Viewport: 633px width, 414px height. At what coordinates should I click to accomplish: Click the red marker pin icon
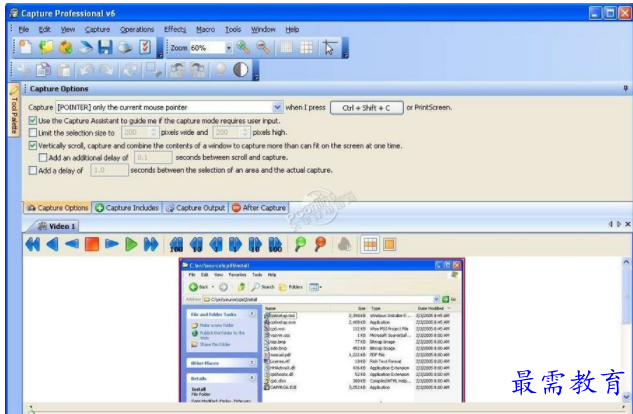[320, 244]
